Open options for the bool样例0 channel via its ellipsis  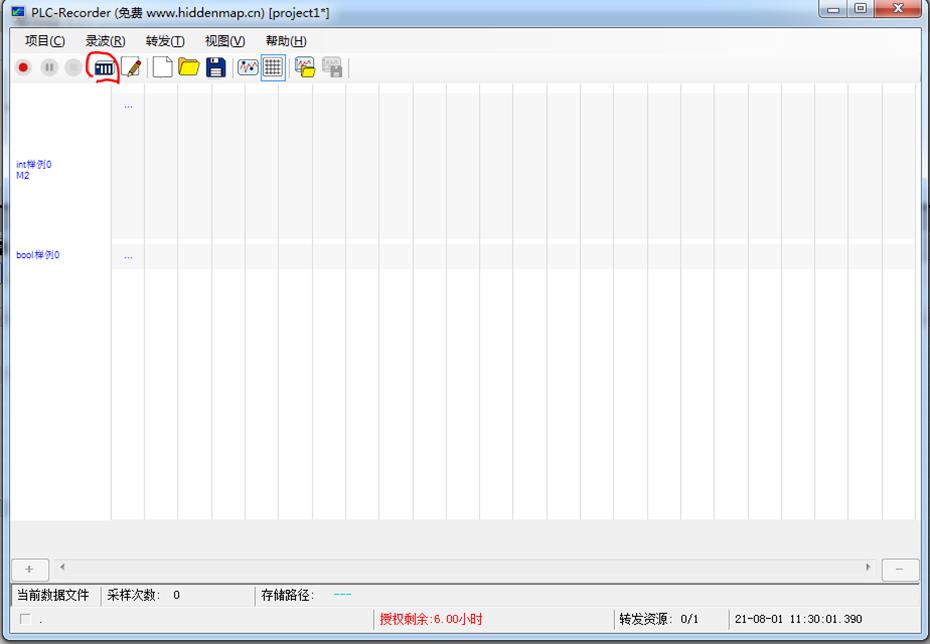click(128, 255)
